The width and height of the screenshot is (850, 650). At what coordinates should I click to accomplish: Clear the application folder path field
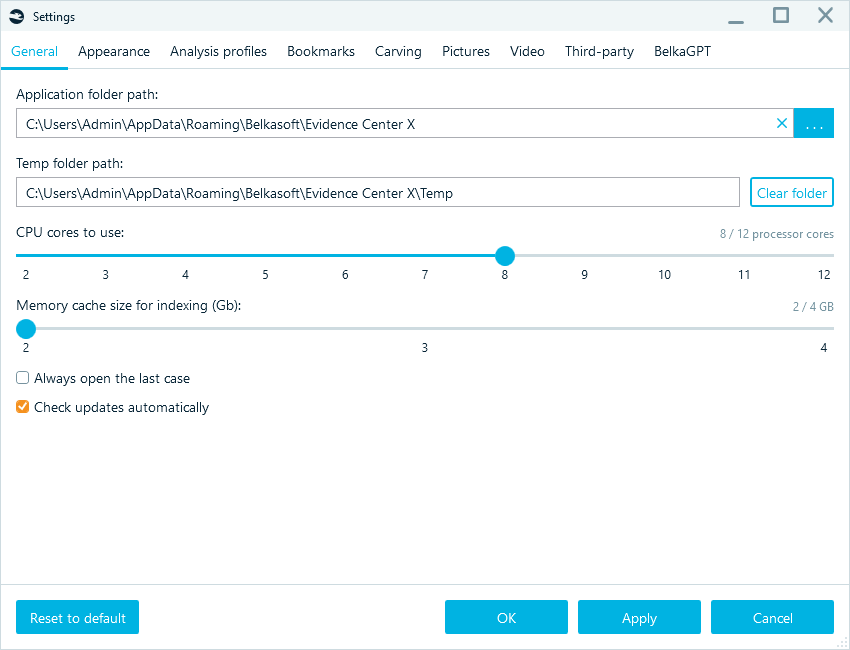point(782,123)
